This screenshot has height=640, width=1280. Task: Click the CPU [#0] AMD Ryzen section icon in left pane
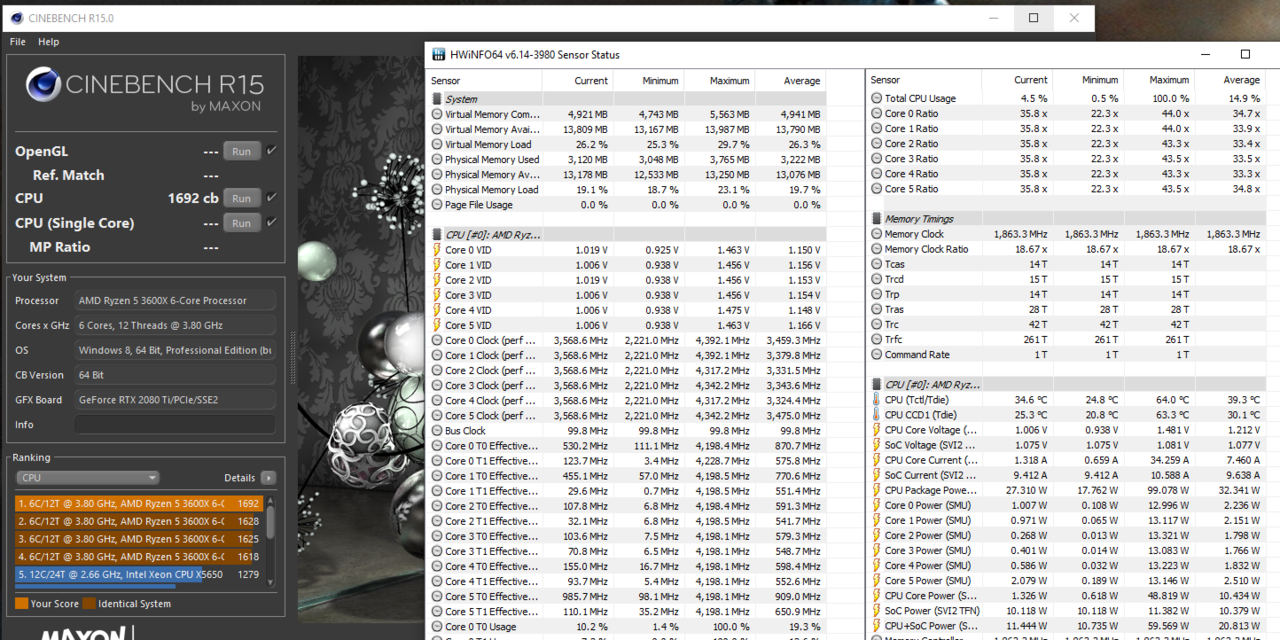[436, 234]
